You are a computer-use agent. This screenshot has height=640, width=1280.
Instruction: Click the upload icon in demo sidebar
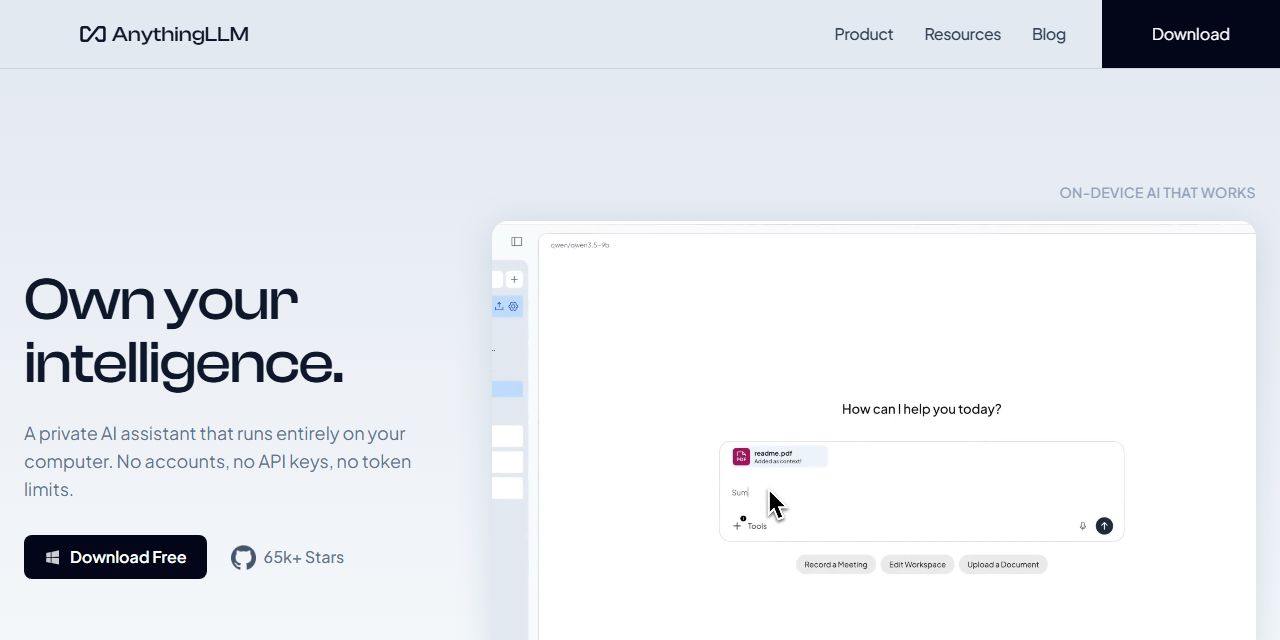(x=499, y=306)
